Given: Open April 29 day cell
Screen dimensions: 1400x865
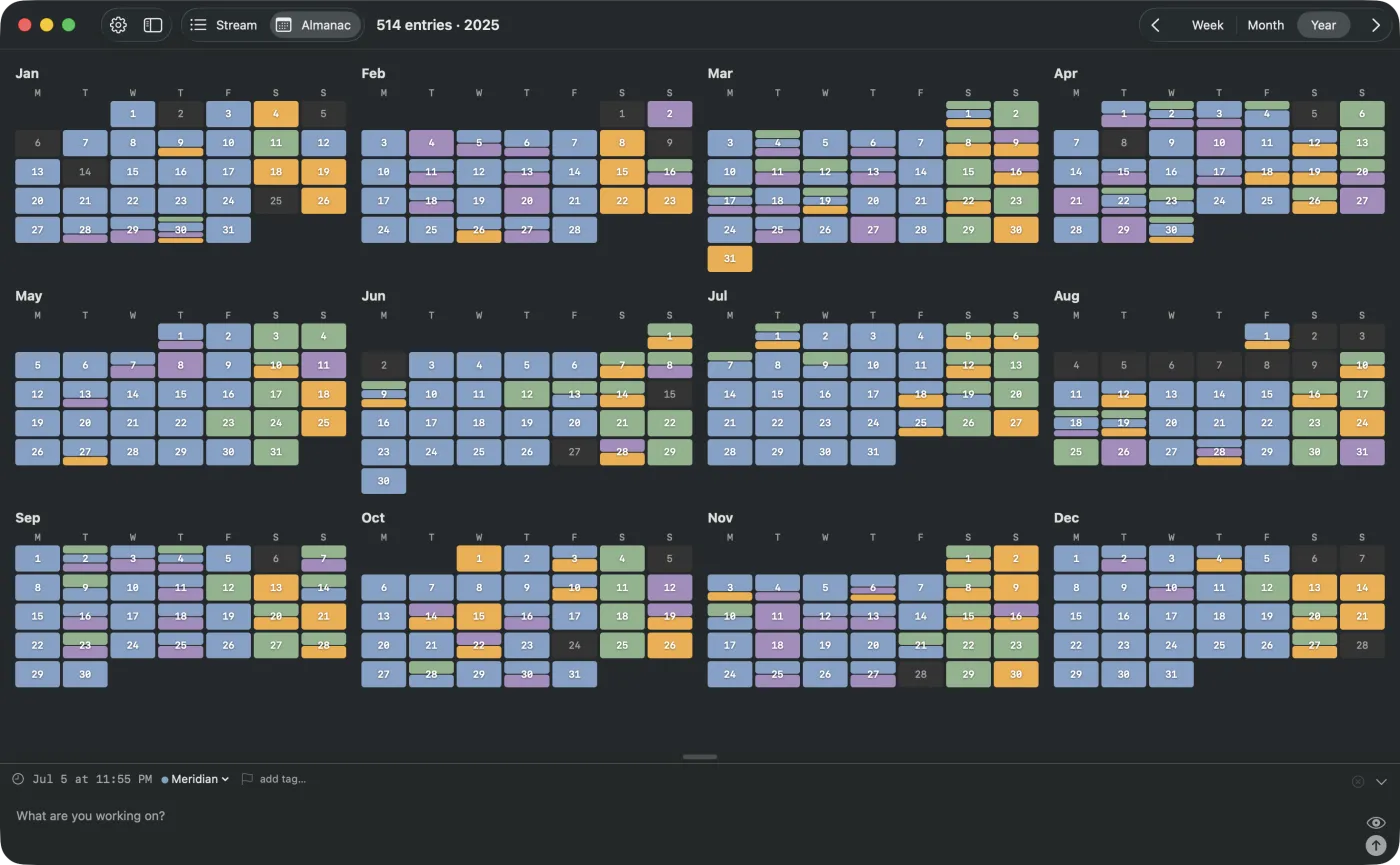Looking at the screenshot, I should pos(1124,230).
